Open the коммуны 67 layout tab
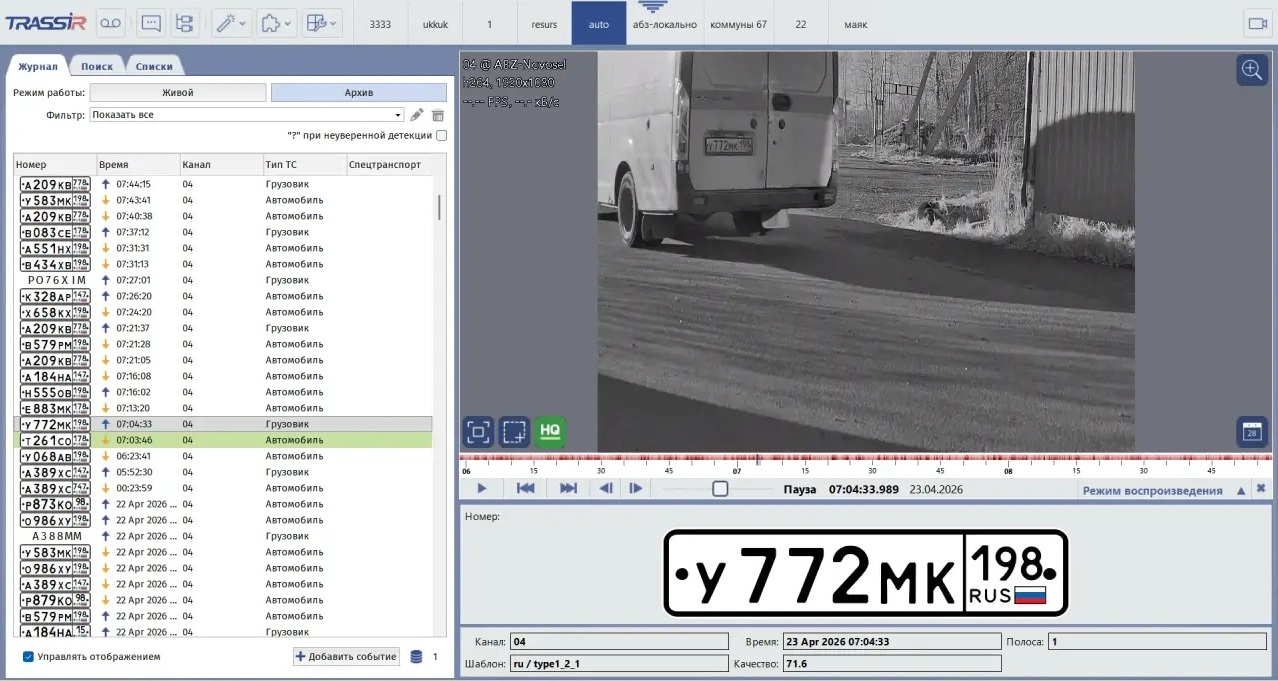Viewport: 1278px width, 681px height. (738, 24)
